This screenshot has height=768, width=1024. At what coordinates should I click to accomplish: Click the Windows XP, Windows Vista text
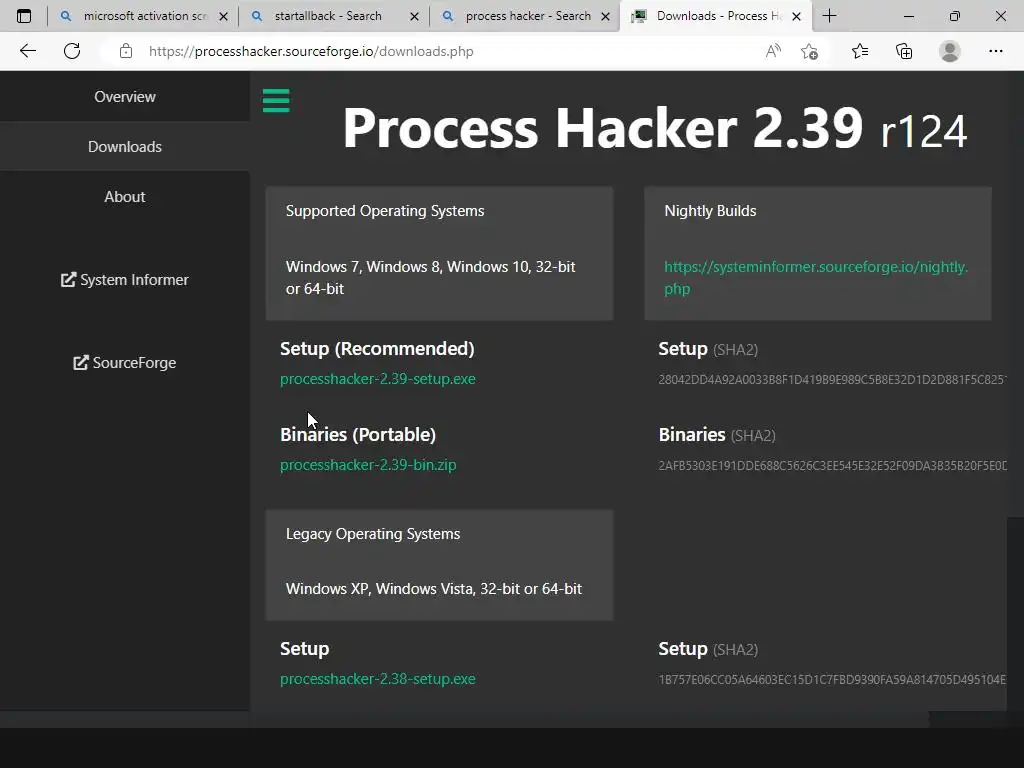point(434,588)
